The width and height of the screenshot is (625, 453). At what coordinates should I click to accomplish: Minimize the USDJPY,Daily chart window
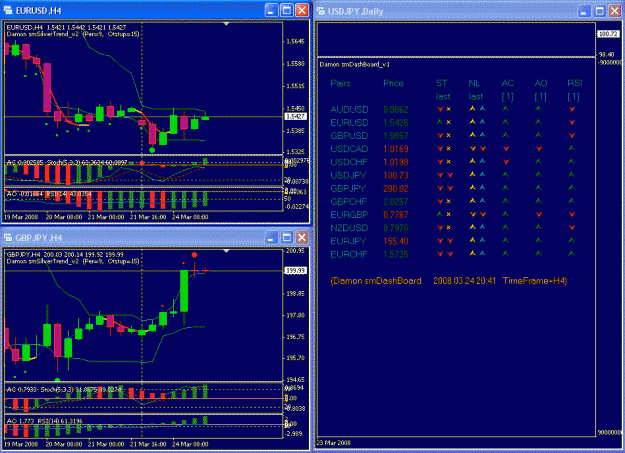coord(584,11)
